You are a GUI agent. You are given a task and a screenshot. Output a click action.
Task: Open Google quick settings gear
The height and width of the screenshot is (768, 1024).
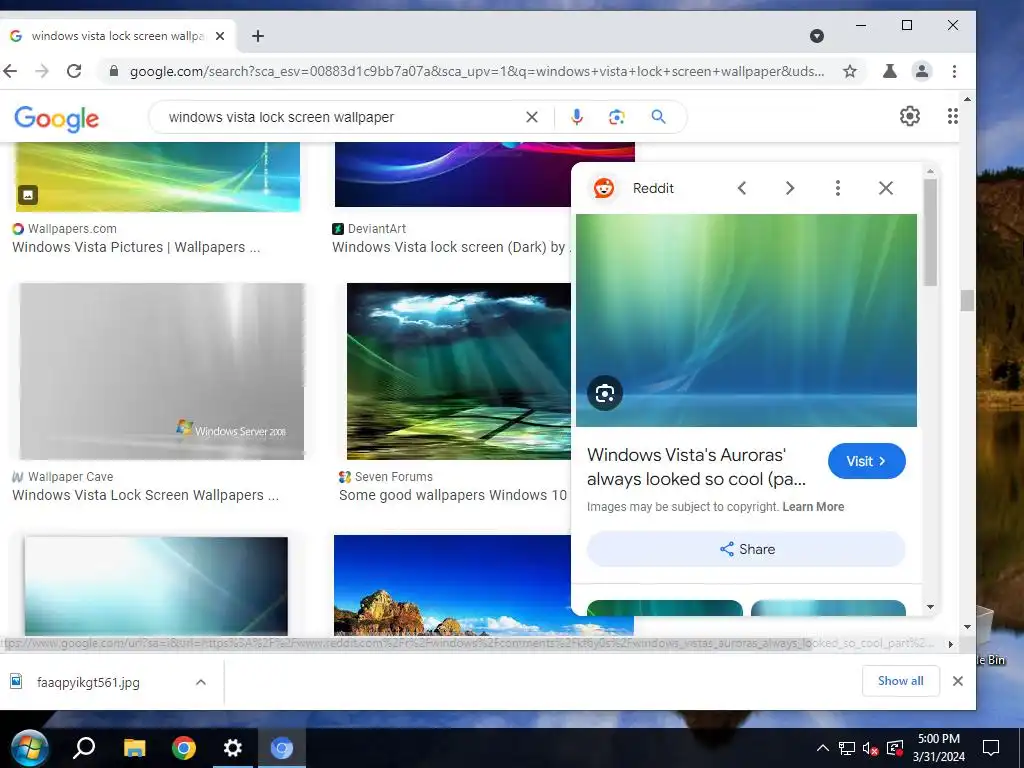pyautogui.click(x=909, y=116)
